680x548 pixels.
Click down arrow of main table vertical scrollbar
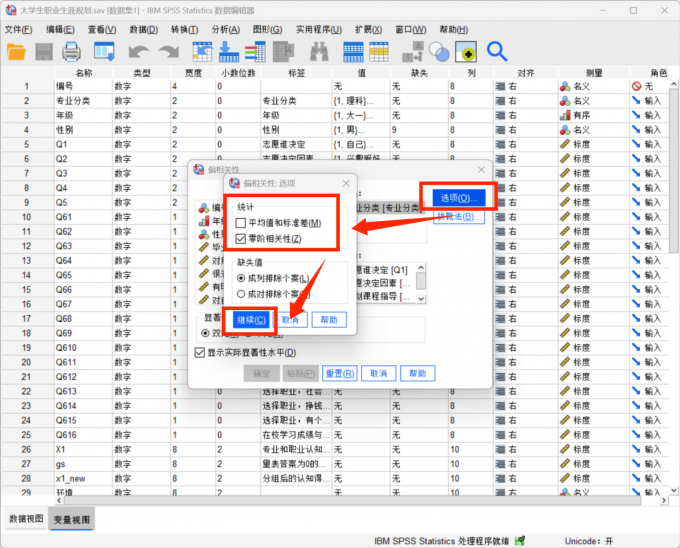673,490
